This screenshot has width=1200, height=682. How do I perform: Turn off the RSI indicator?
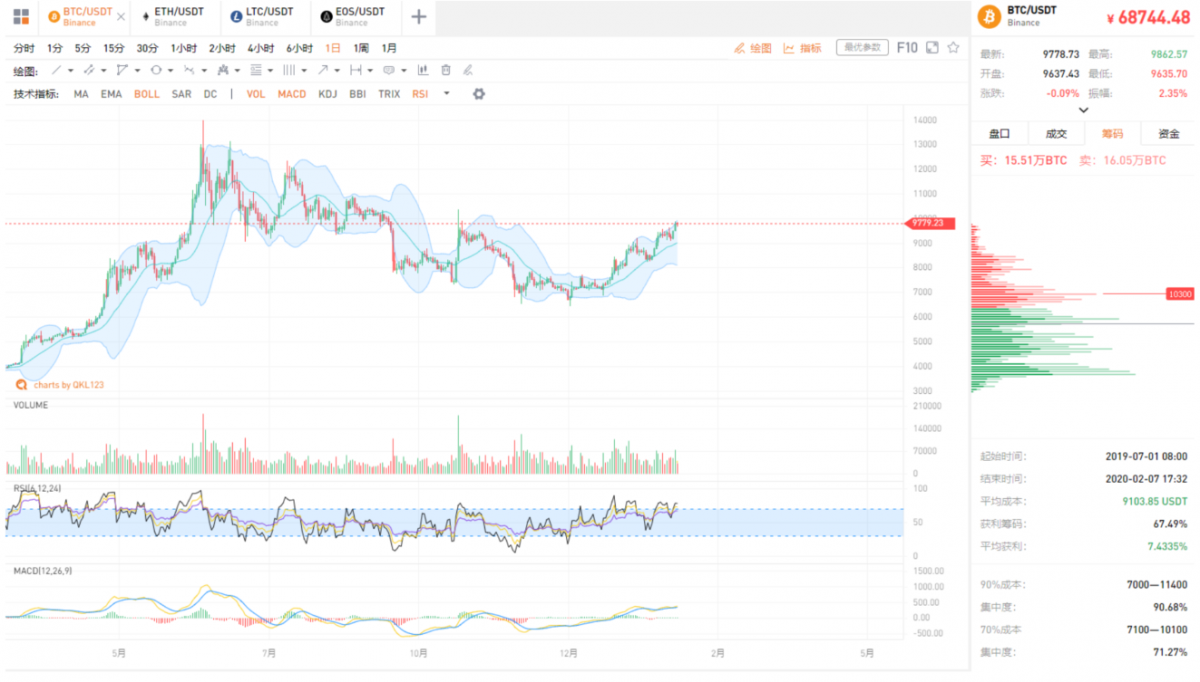(420, 94)
